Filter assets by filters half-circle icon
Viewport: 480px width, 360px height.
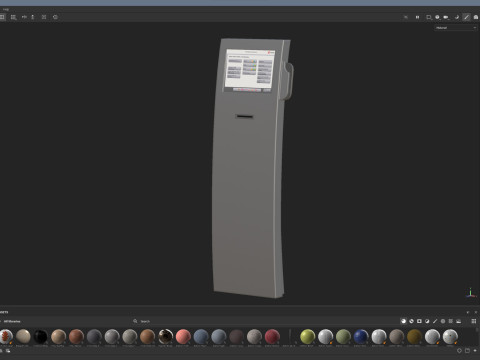tap(427, 321)
